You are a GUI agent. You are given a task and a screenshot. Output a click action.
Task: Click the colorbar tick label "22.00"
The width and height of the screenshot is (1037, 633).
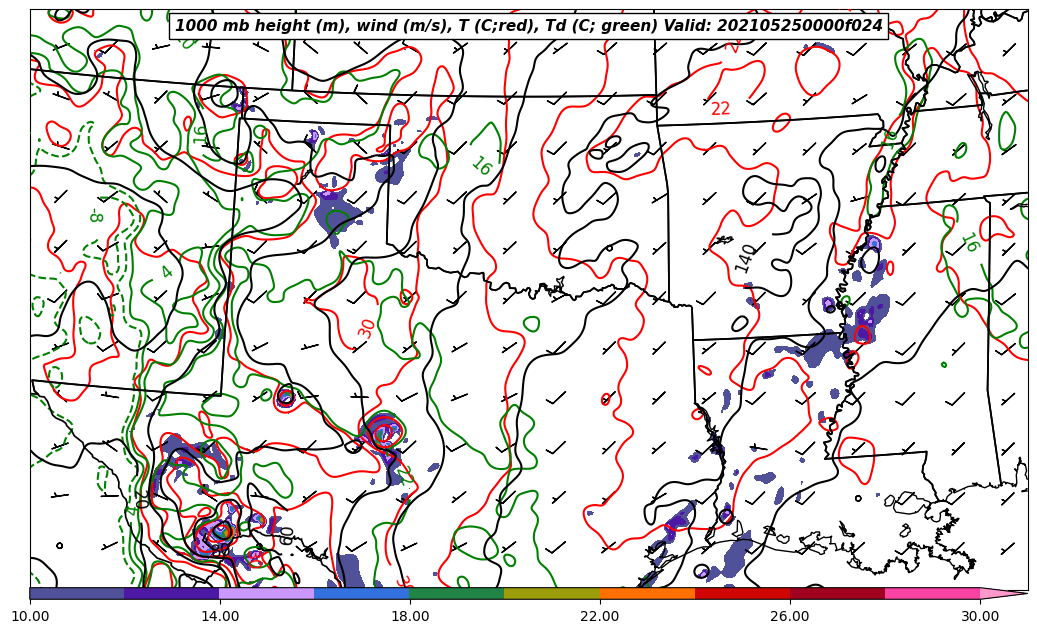[600, 616]
